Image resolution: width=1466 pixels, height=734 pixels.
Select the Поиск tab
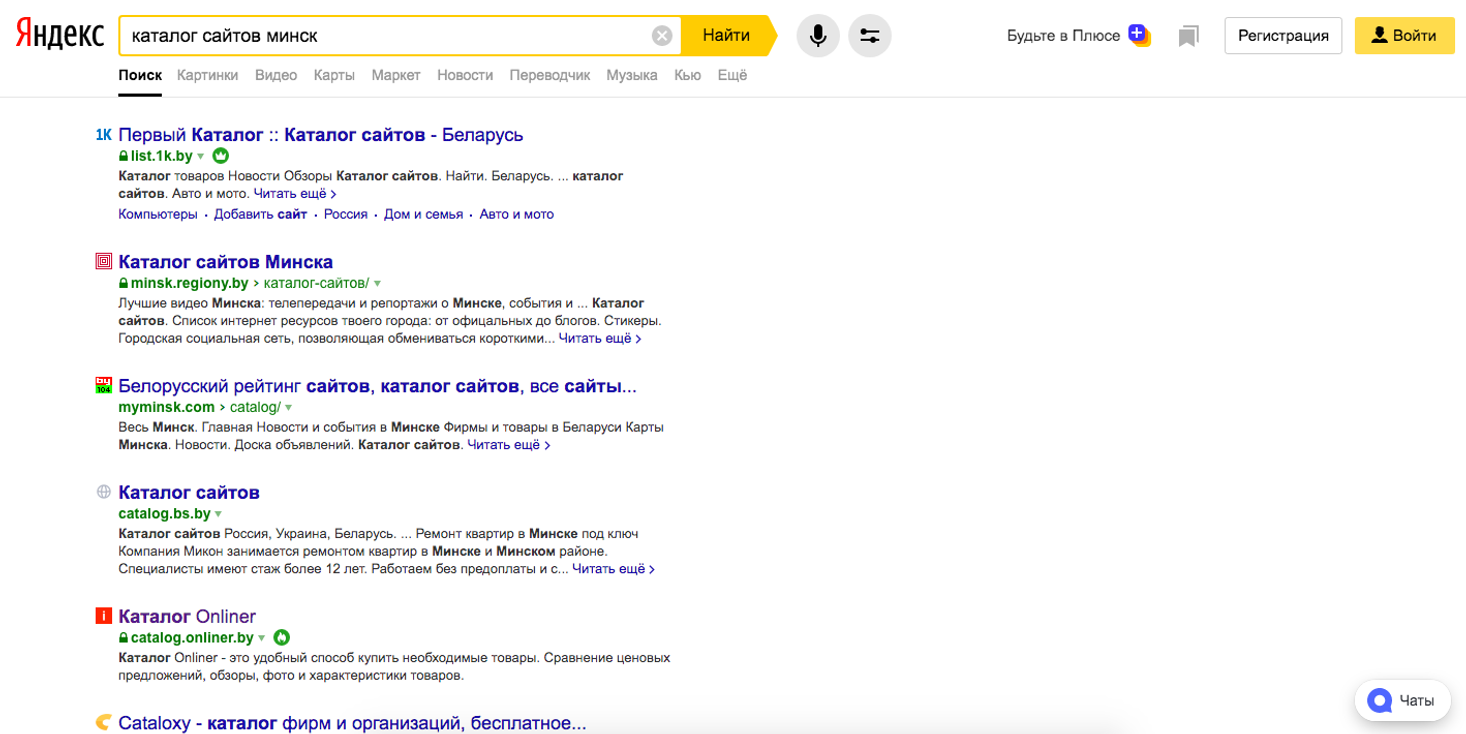tap(140, 75)
